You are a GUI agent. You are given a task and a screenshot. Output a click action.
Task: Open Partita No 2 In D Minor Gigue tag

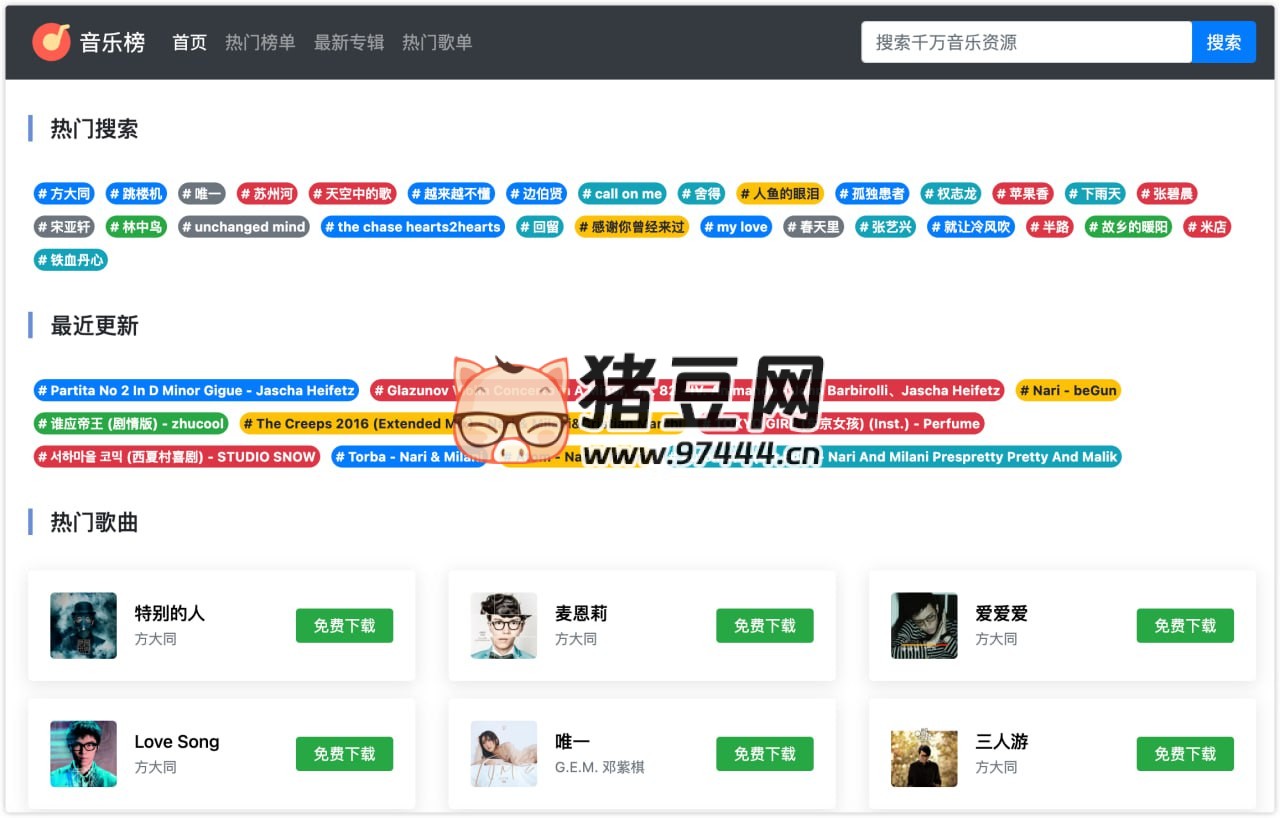tap(196, 390)
